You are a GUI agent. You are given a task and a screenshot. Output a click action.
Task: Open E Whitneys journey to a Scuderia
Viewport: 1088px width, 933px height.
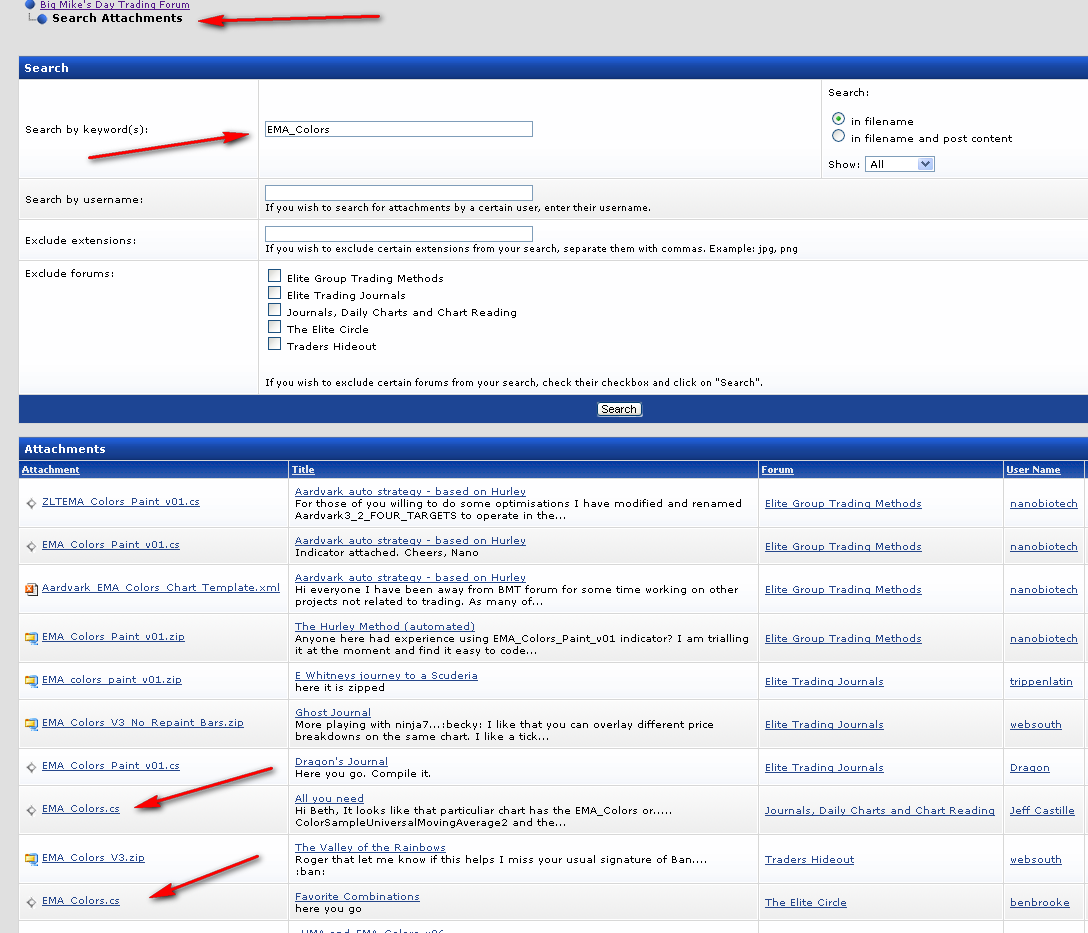(386, 676)
